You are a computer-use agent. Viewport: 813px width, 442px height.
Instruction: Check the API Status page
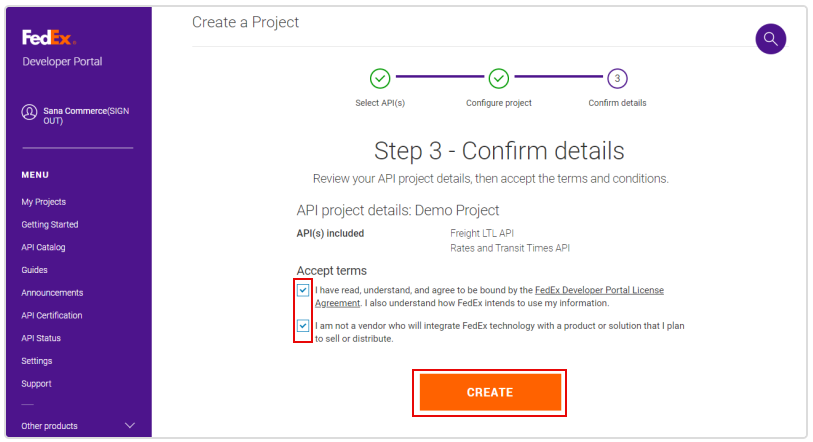pos(41,338)
